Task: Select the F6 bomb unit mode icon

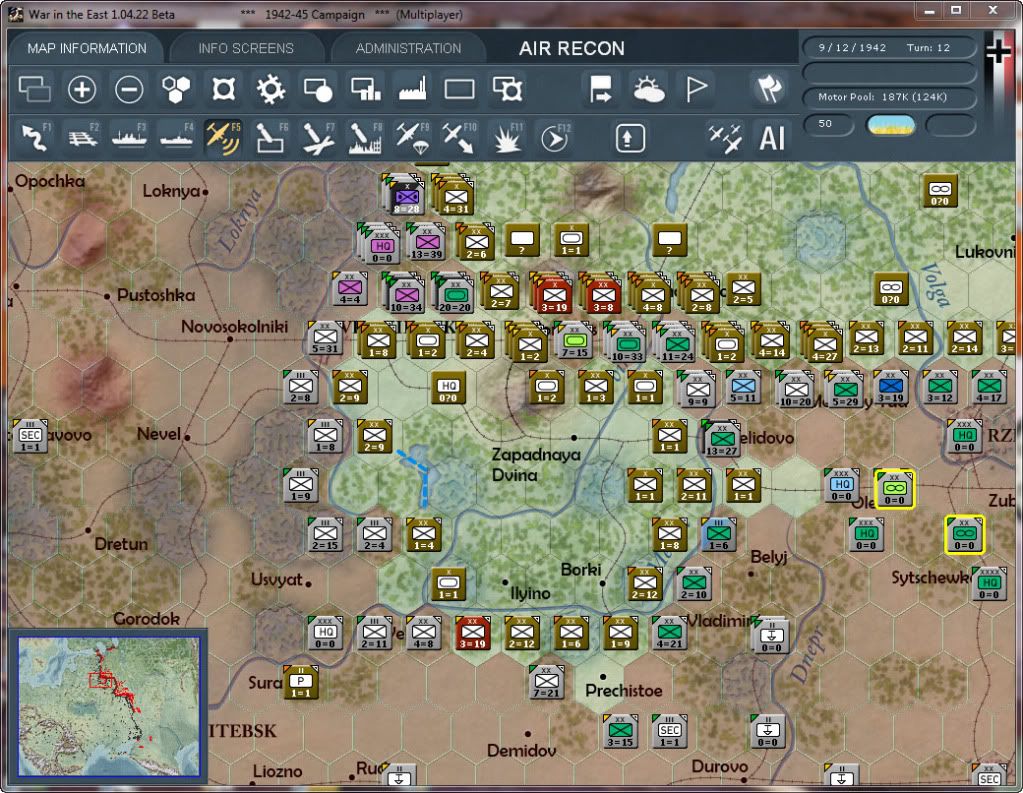Action: tap(270, 138)
